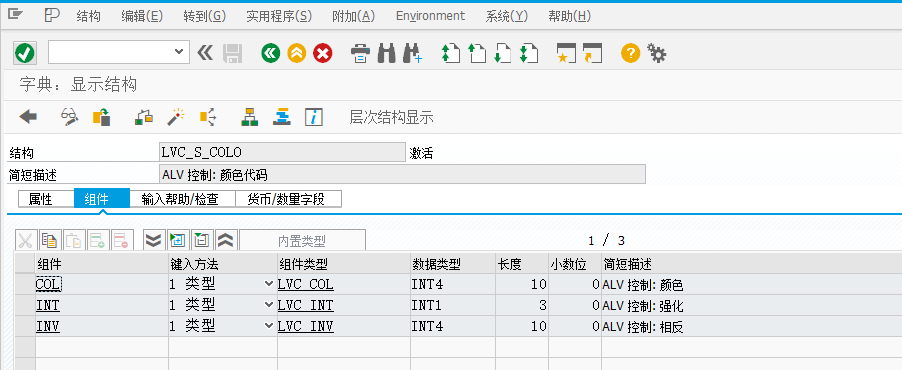The height and width of the screenshot is (370, 902).
Task: Open the 键入方法 dropdown for INT row
Action: pos(268,305)
